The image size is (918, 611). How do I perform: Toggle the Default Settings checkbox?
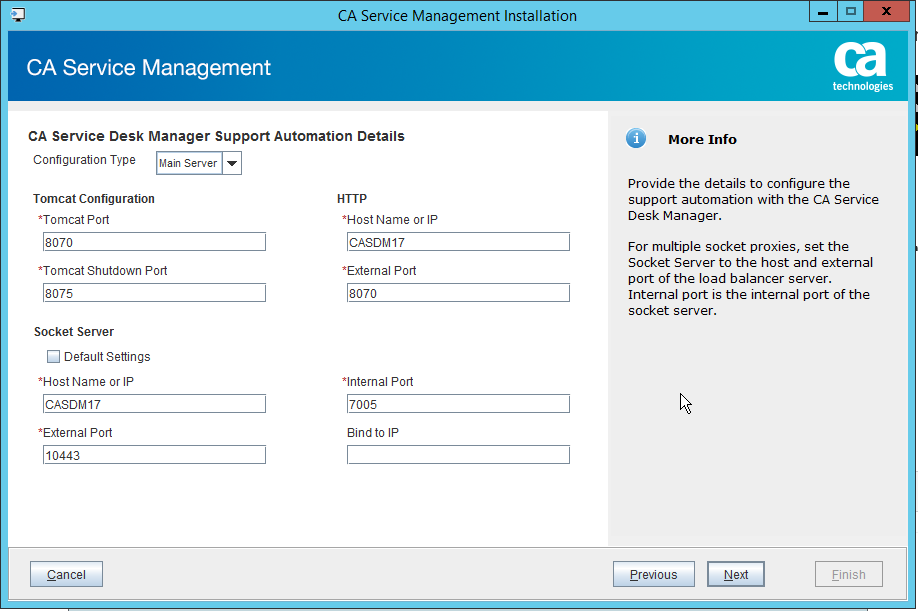coord(53,356)
